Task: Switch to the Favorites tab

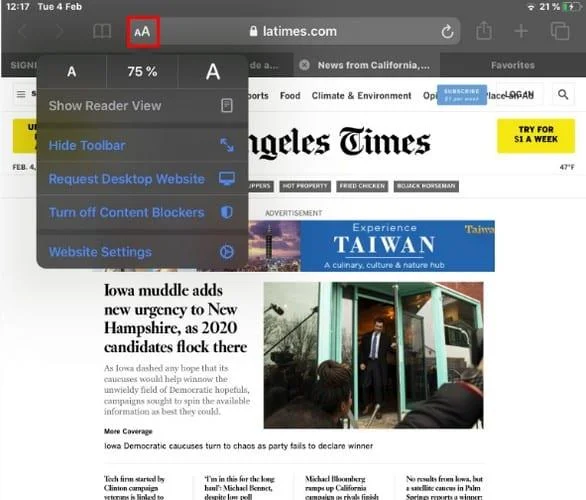Action: [513, 65]
